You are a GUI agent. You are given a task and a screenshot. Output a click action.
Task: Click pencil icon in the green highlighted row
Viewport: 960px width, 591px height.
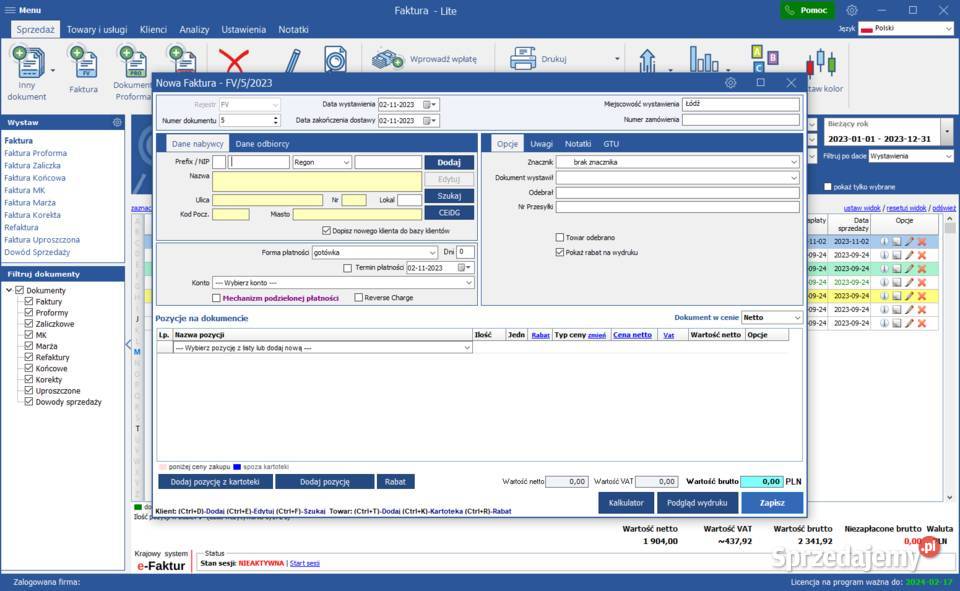[x=909, y=269]
